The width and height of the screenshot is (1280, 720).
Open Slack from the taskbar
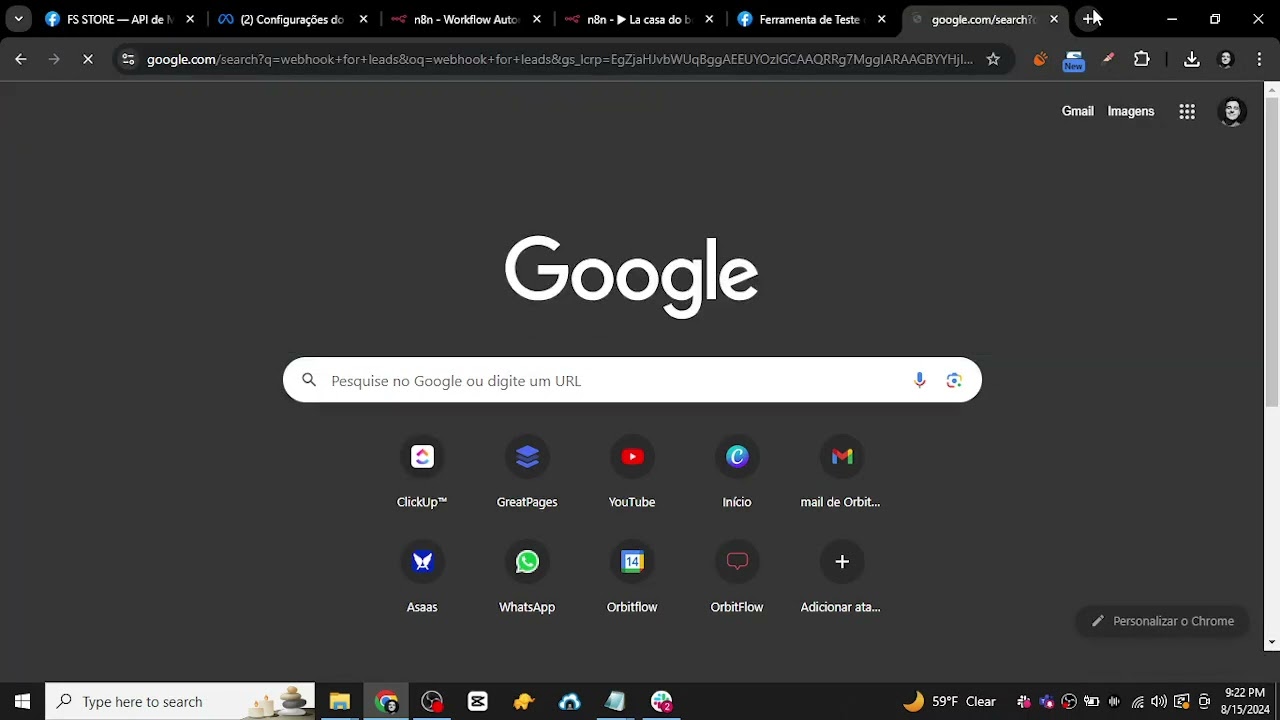[x=662, y=701]
